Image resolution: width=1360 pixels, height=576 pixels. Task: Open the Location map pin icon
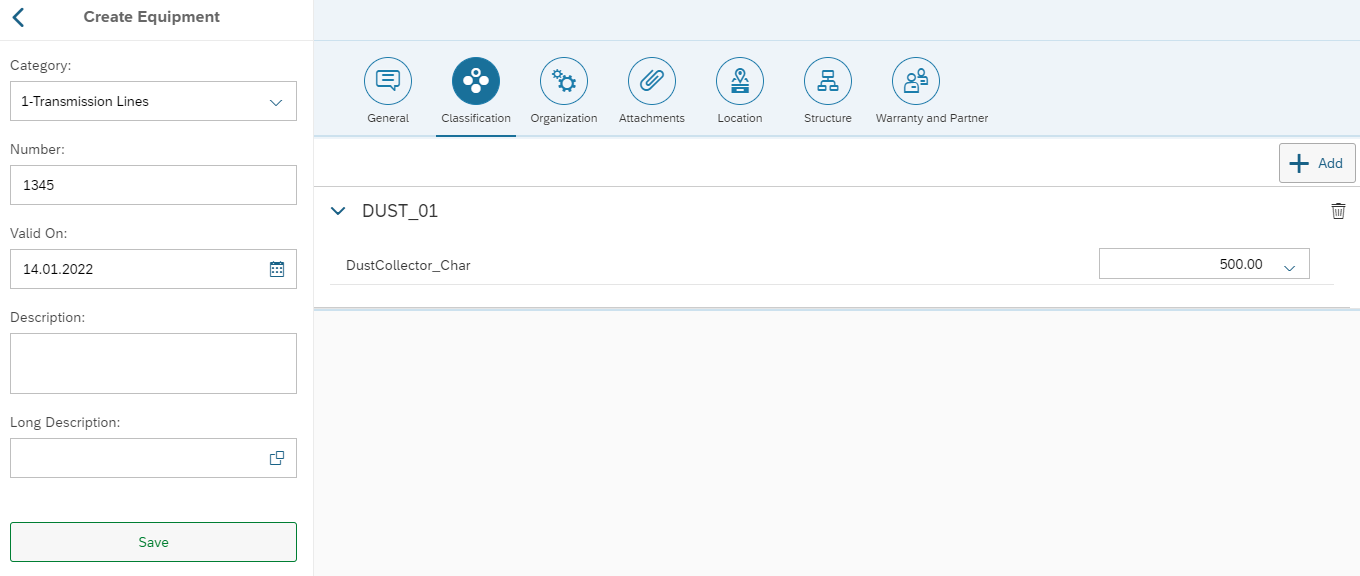tap(740, 81)
